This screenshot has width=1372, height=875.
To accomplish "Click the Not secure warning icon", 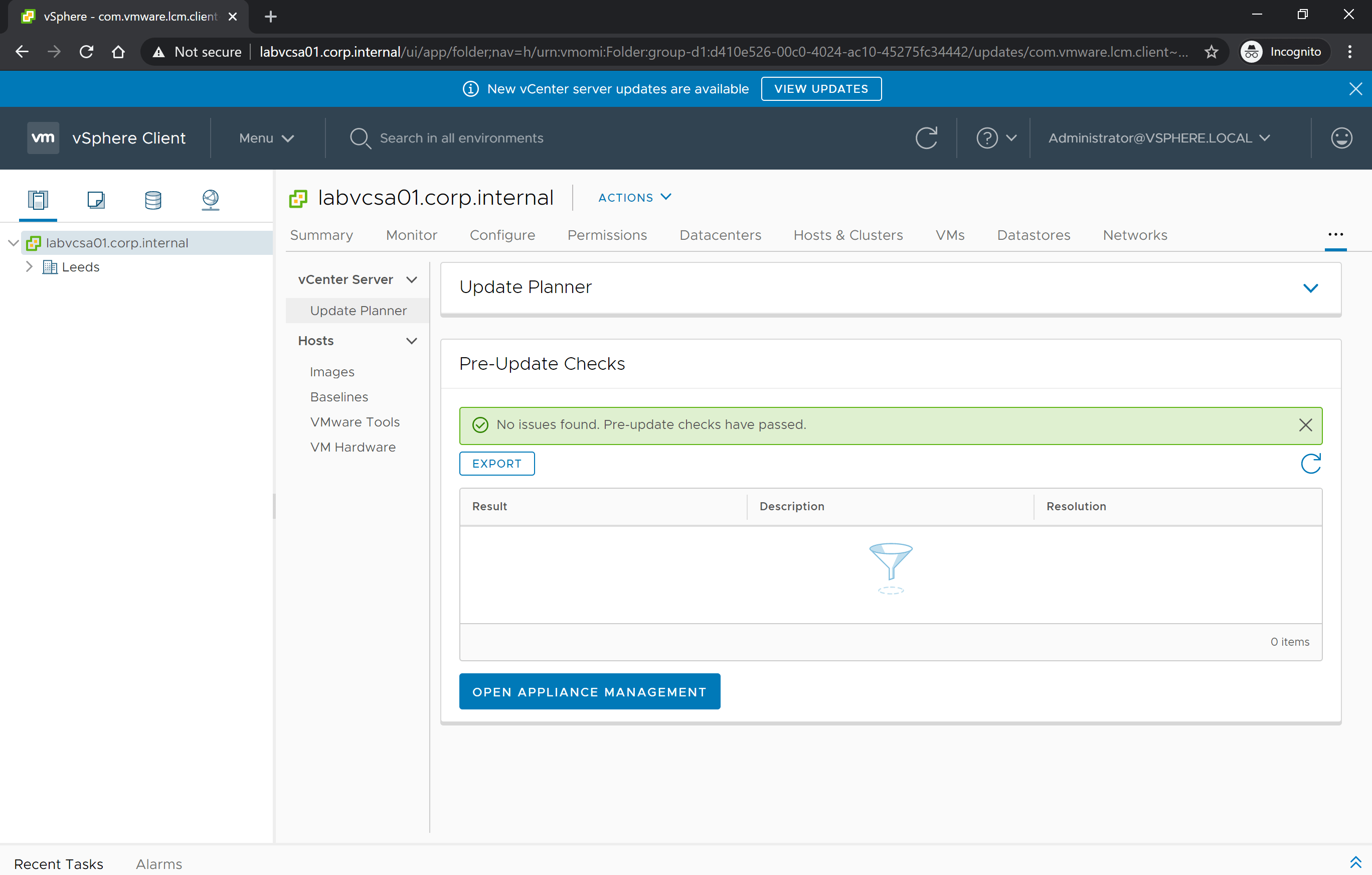I will tap(159, 53).
